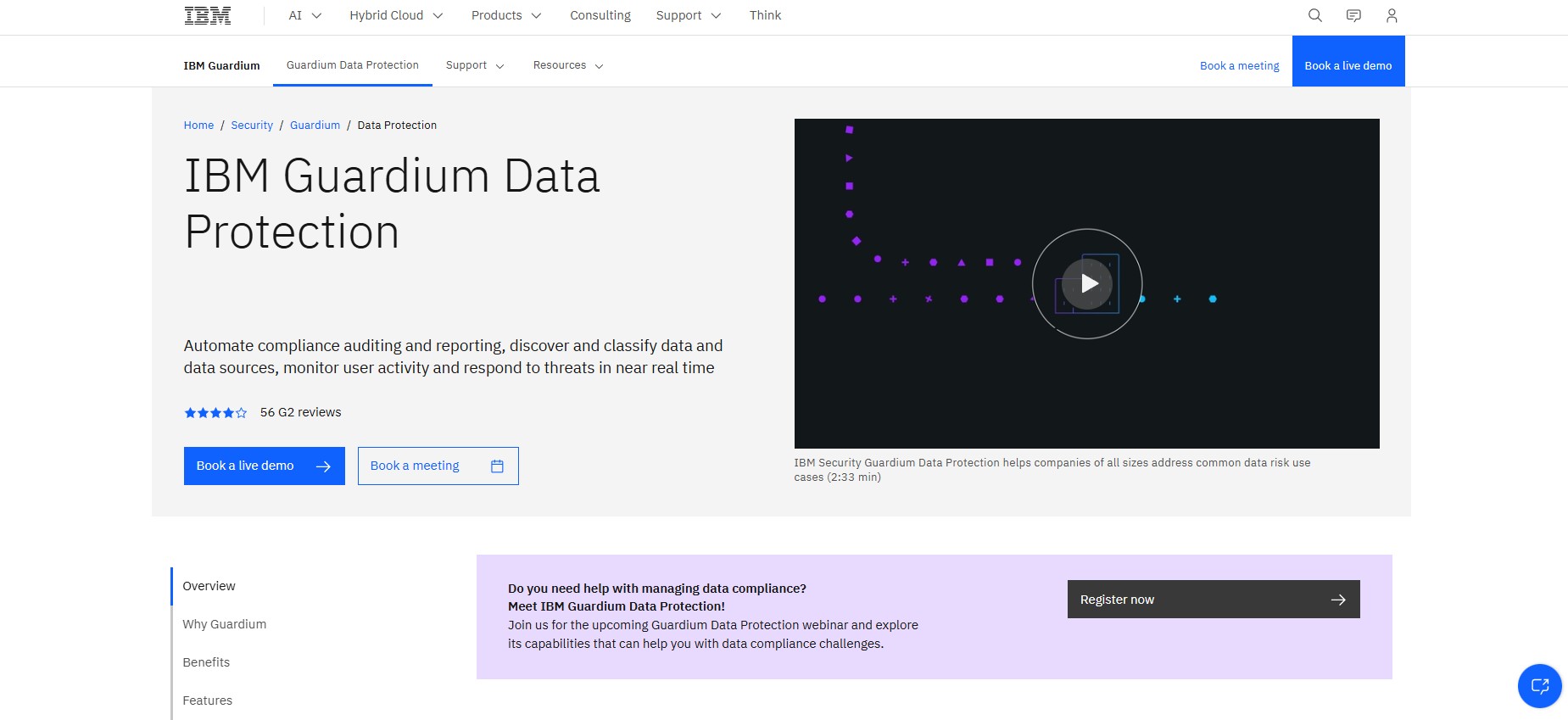Open the chat icon in header
This screenshot has height=720, width=1568.
click(x=1353, y=15)
